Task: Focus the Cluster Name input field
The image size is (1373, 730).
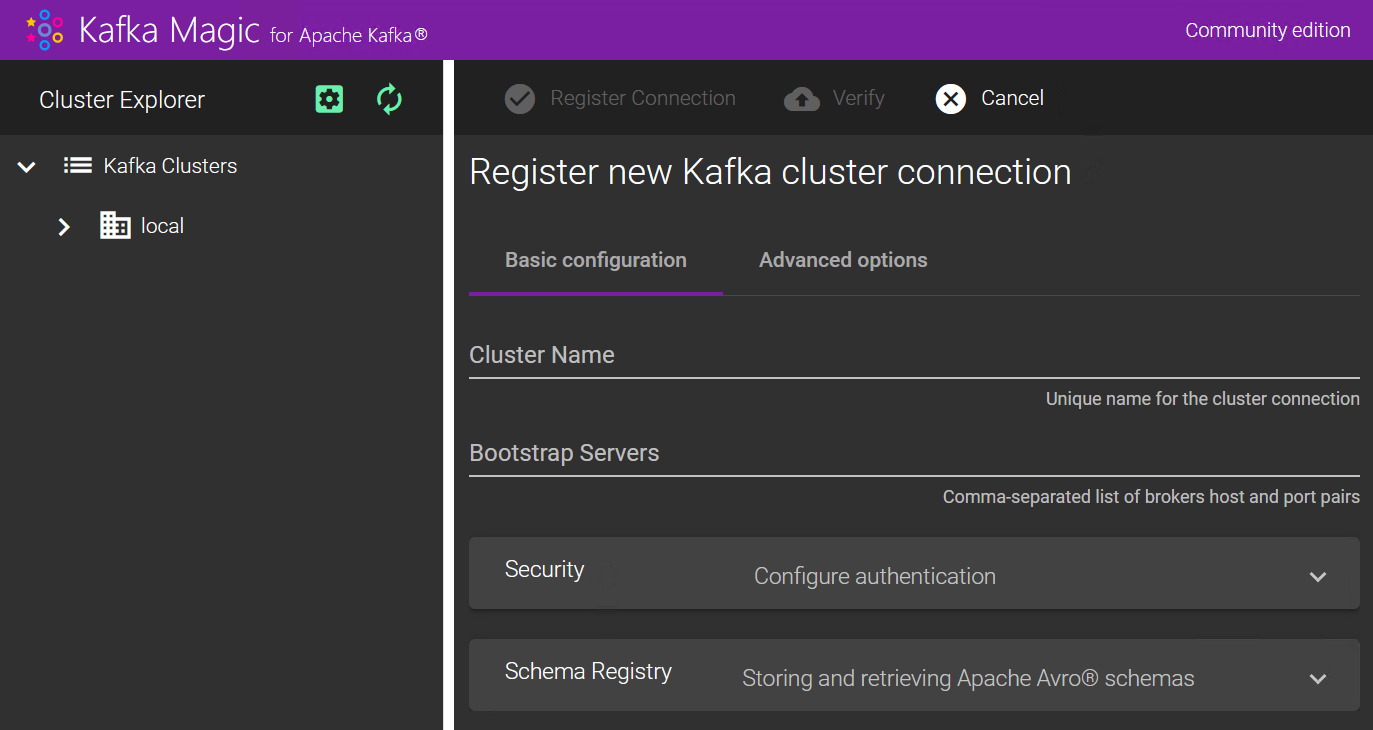Action: pyautogui.click(x=914, y=356)
